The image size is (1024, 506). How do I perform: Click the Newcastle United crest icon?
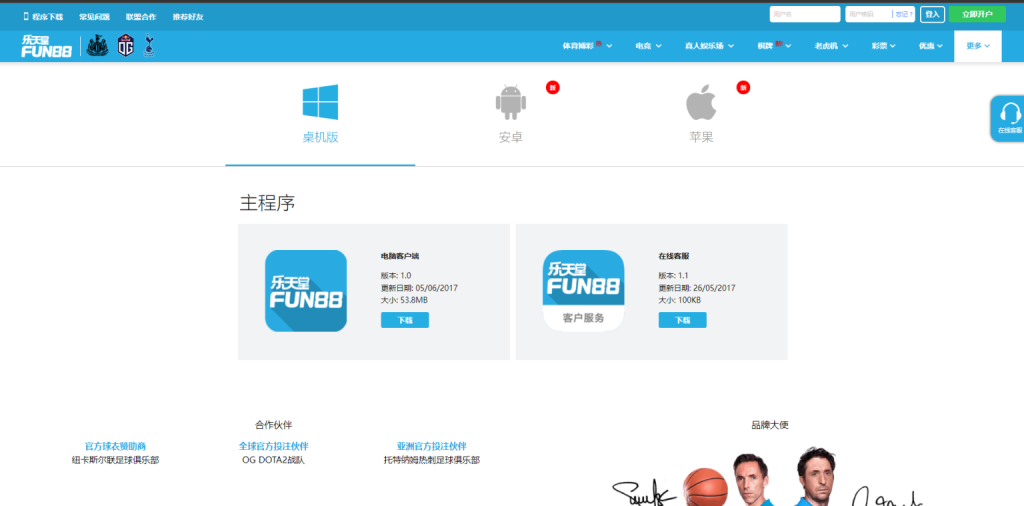point(97,46)
